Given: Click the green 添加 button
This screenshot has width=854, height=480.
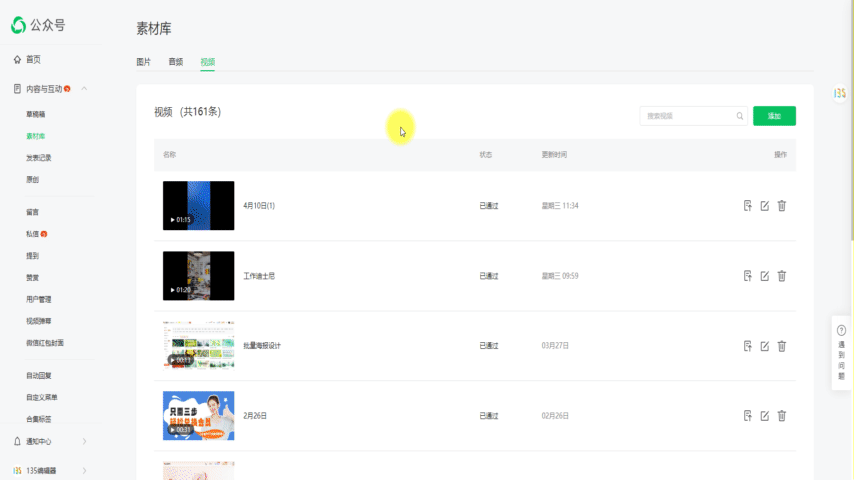Looking at the screenshot, I should 774,116.
